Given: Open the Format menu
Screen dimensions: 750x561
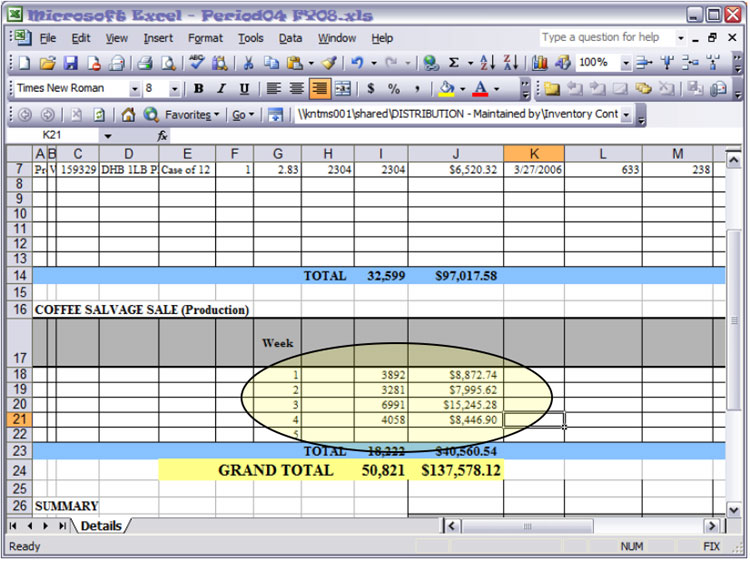Looking at the screenshot, I should click(x=205, y=38).
